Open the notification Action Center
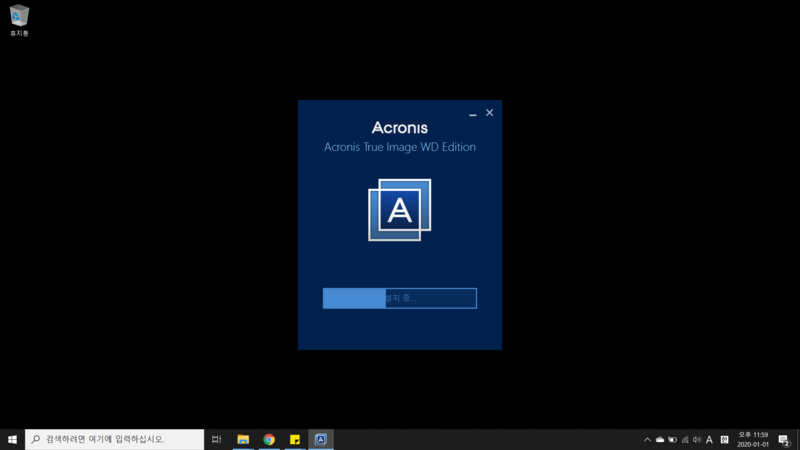800x450 pixels. click(784, 439)
